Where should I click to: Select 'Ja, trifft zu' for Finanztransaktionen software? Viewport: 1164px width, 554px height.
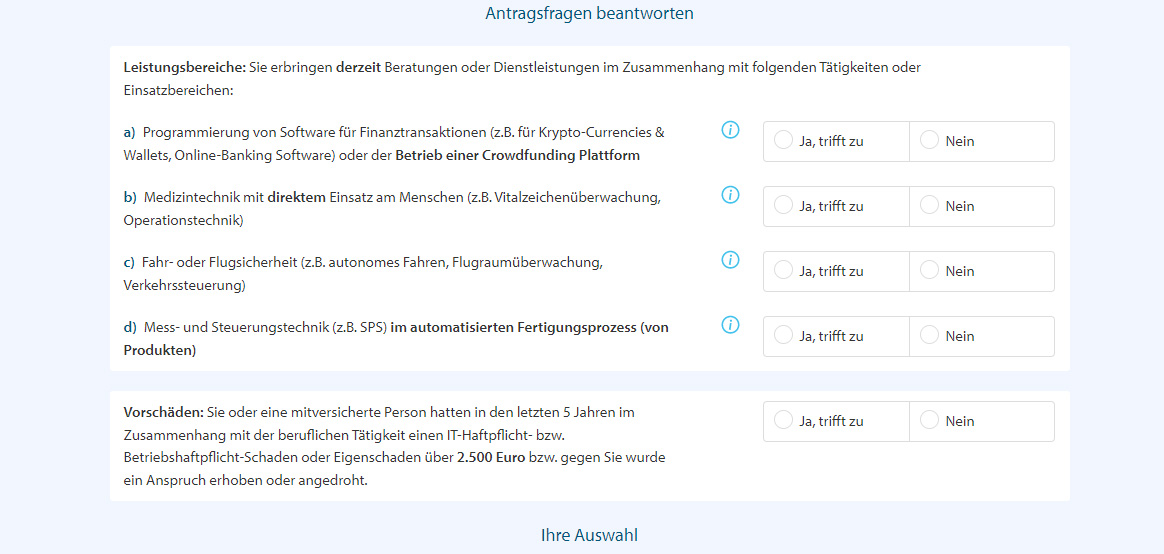coord(836,141)
